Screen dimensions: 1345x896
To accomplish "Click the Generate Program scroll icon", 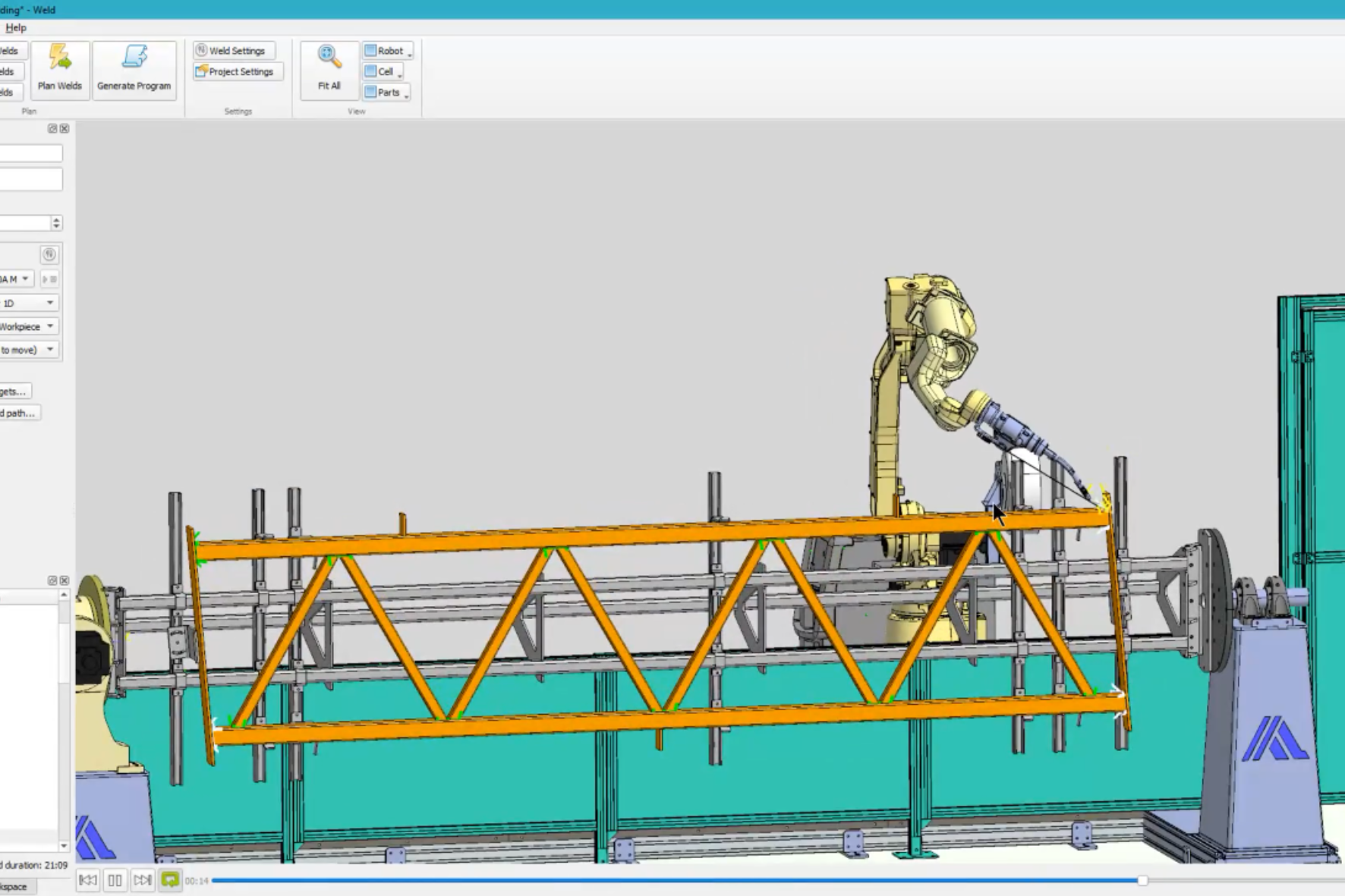I will [x=134, y=57].
